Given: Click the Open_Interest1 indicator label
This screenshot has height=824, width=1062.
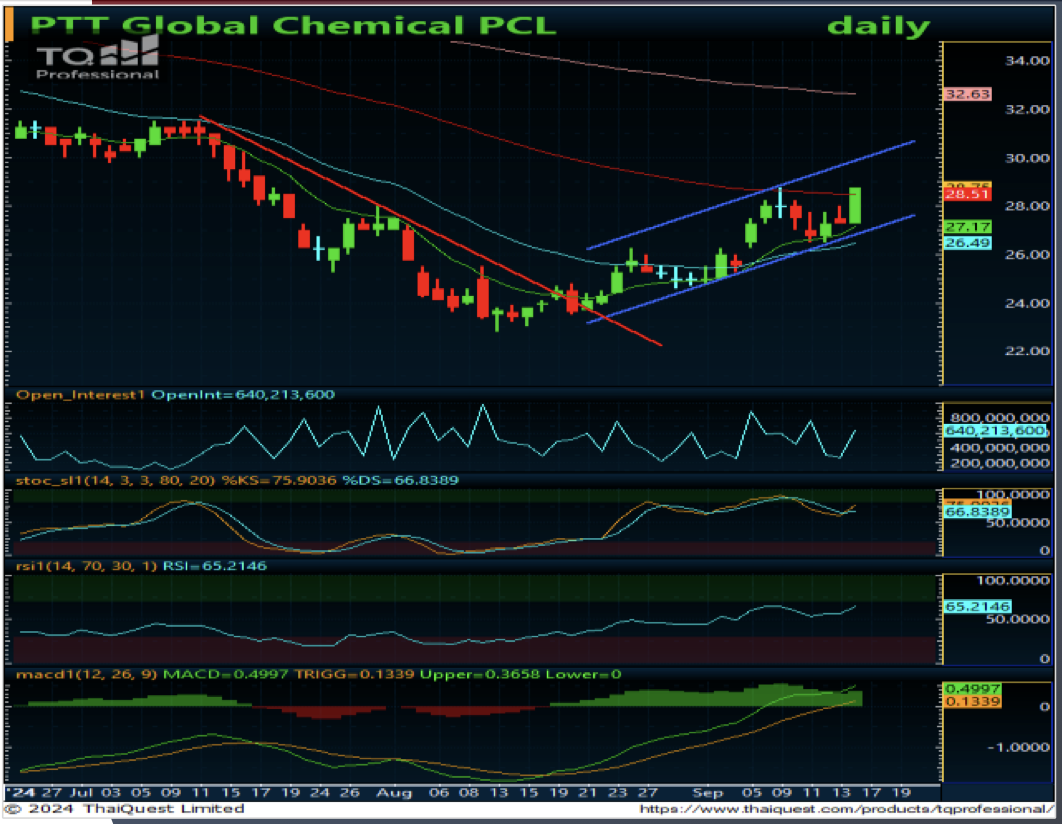Looking at the screenshot, I should pos(81,395).
